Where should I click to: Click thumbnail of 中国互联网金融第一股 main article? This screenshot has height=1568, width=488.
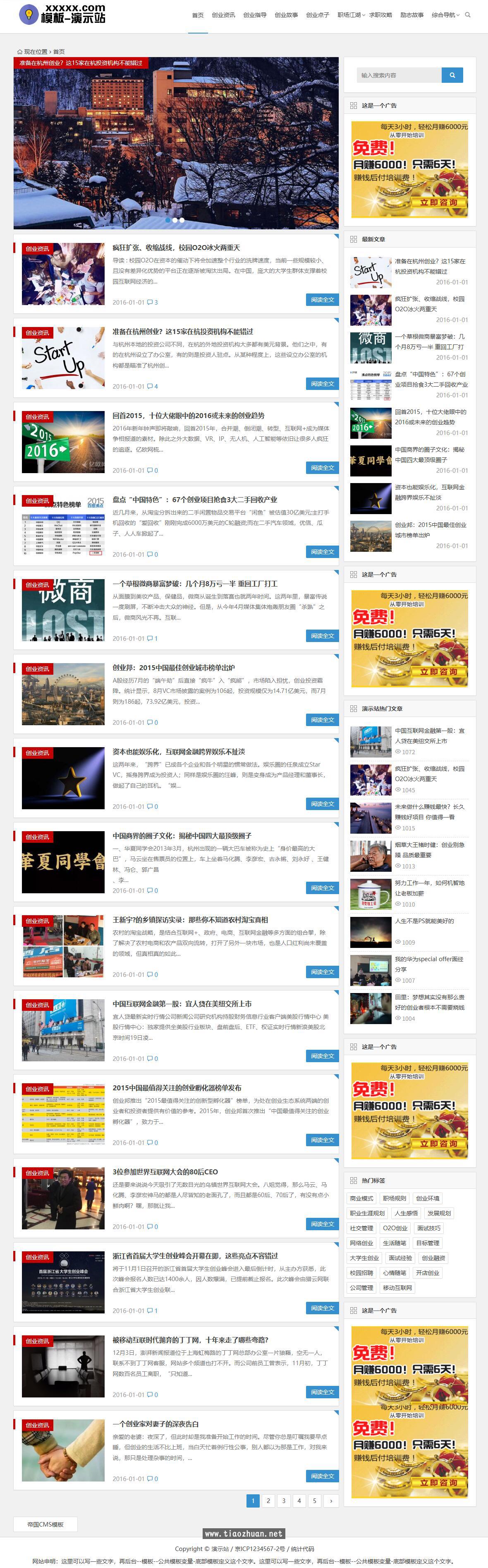63,1030
